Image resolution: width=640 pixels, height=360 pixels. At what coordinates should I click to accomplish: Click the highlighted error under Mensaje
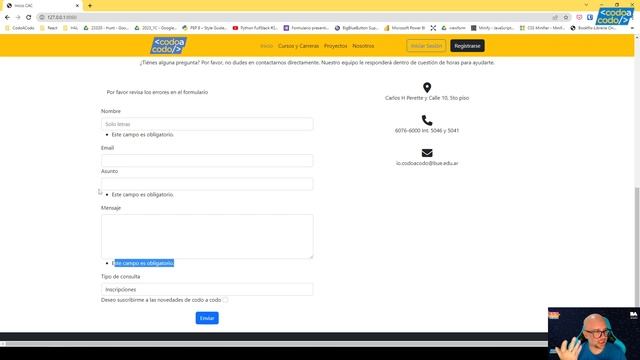point(143,263)
